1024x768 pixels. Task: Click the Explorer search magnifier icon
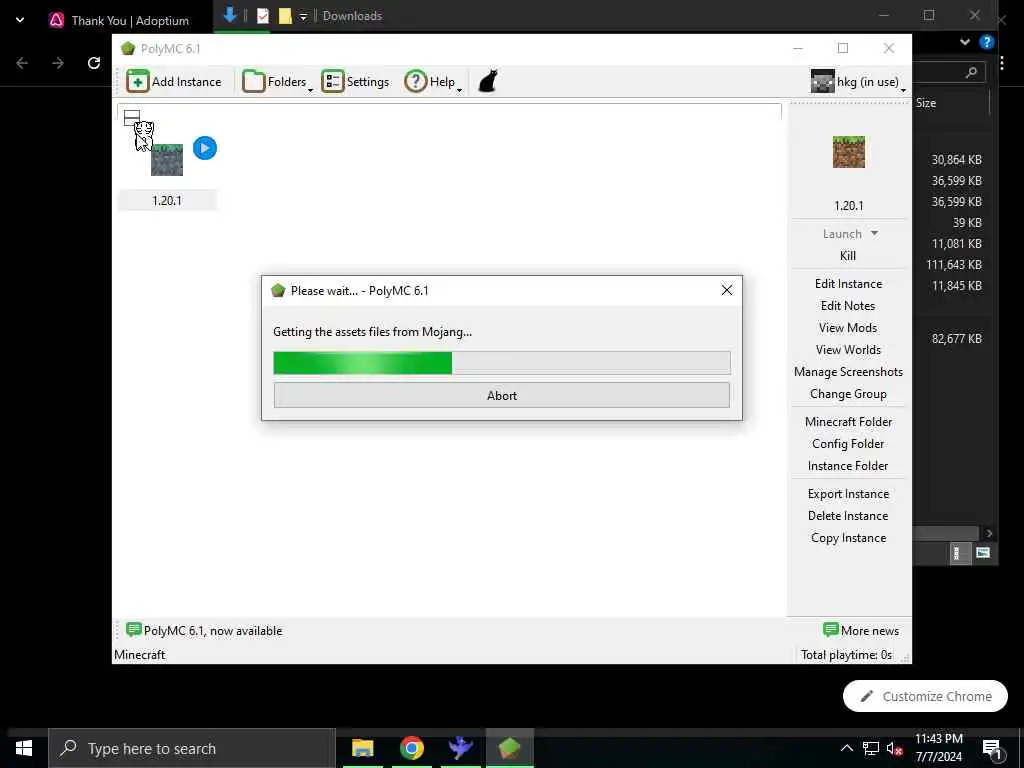tap(971, 72)
